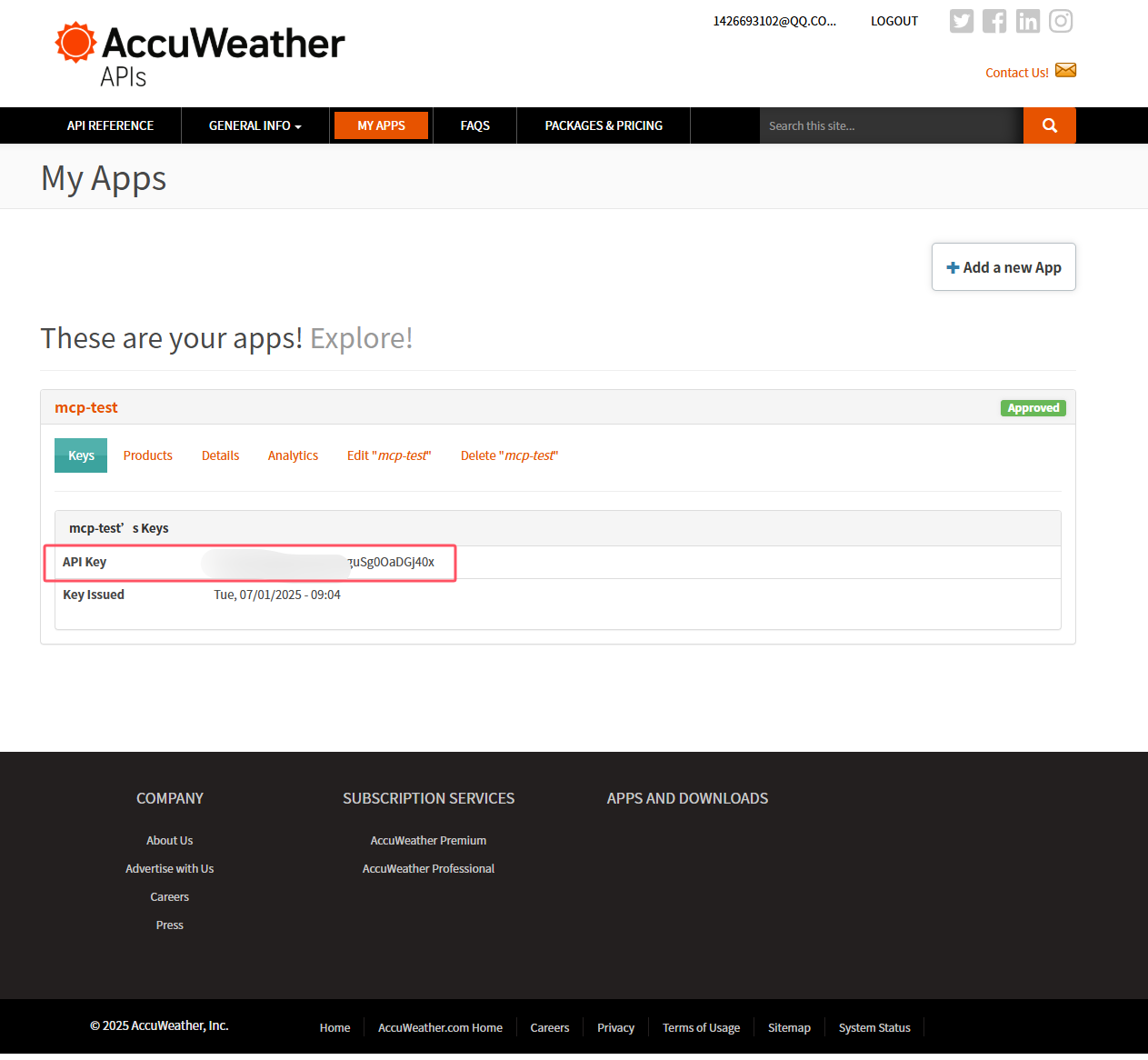This screenshot has width=1148, height=1060.
Task: Click the Add a new App button
Action: point(1003,266)
